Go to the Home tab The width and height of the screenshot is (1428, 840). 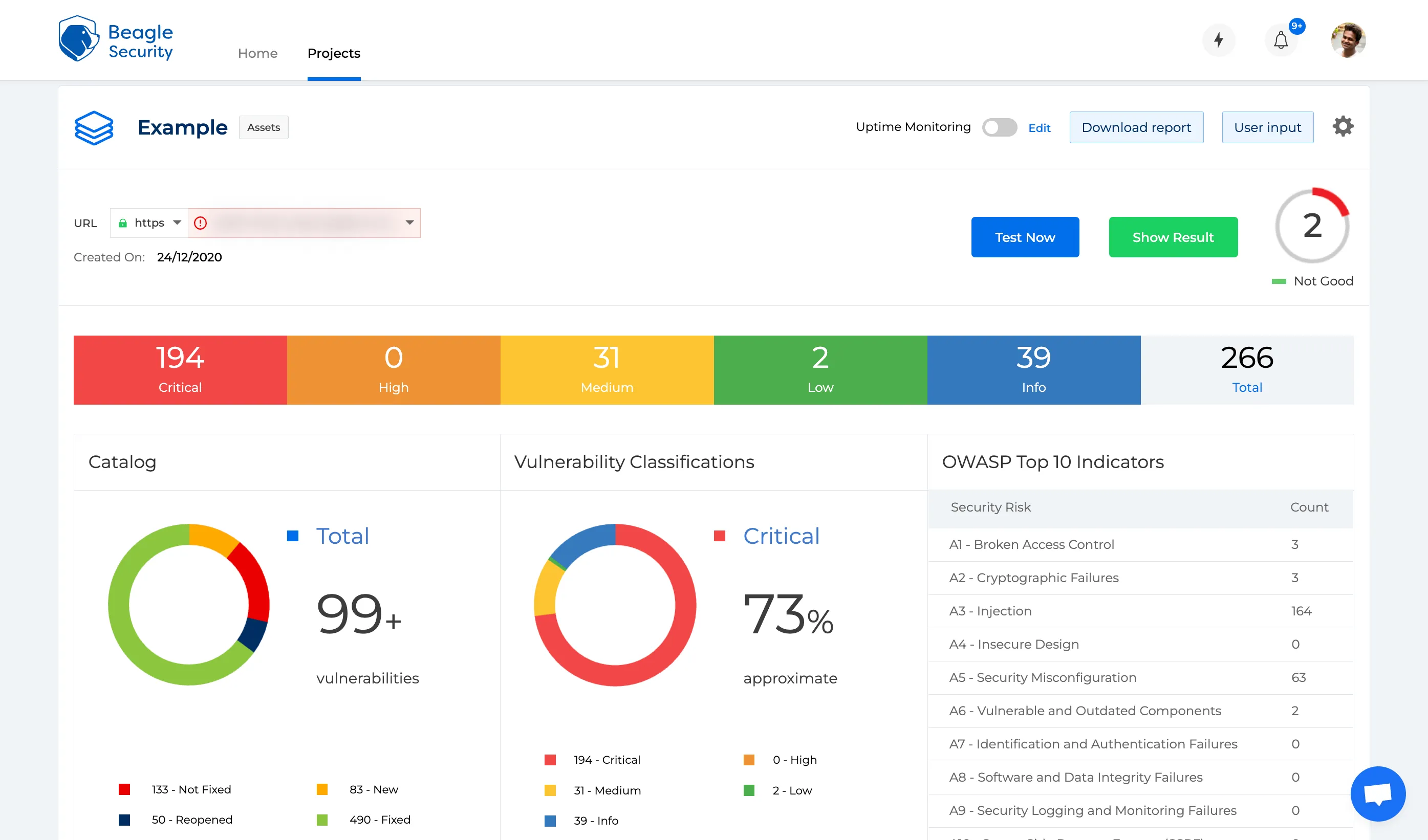(x=257, y=53)
